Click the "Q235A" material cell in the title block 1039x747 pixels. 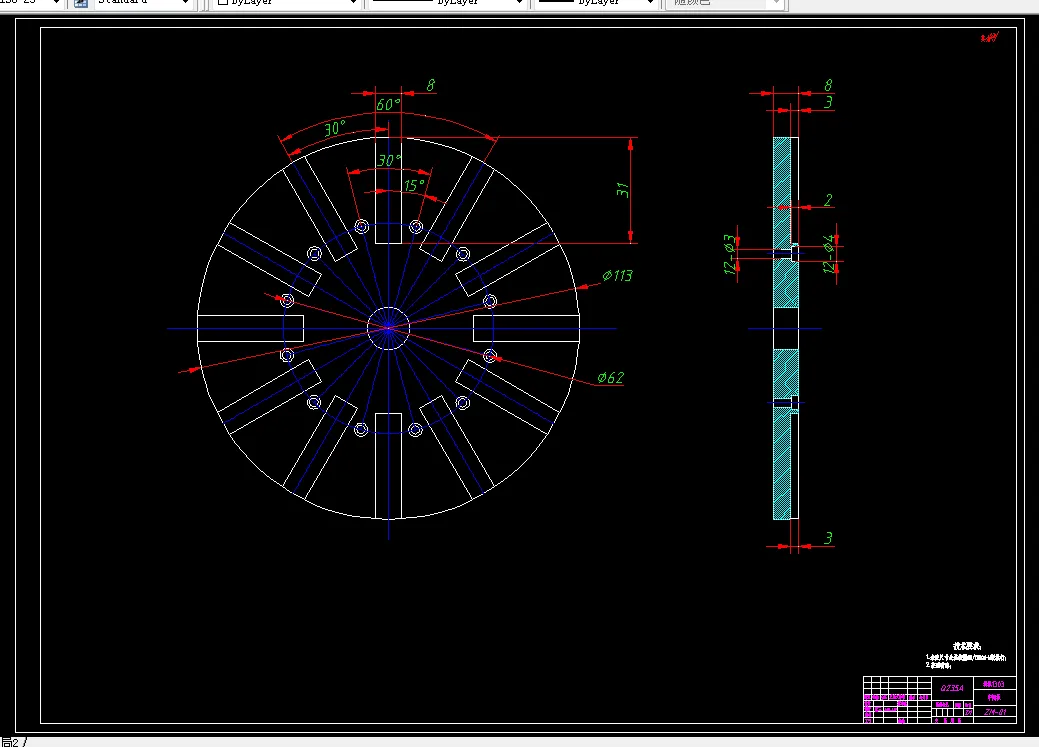point(952,688)
